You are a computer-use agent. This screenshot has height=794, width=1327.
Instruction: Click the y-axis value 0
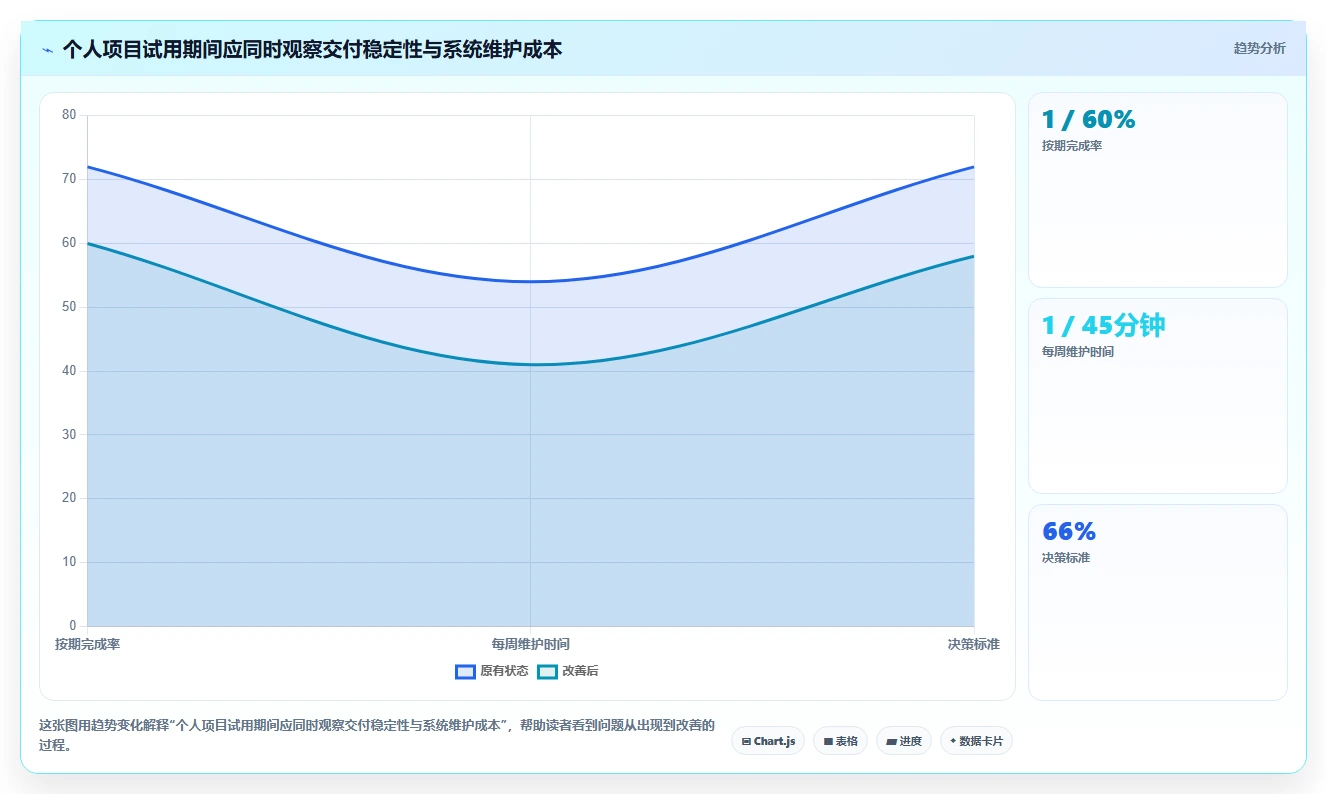click(x=72, y=626)
